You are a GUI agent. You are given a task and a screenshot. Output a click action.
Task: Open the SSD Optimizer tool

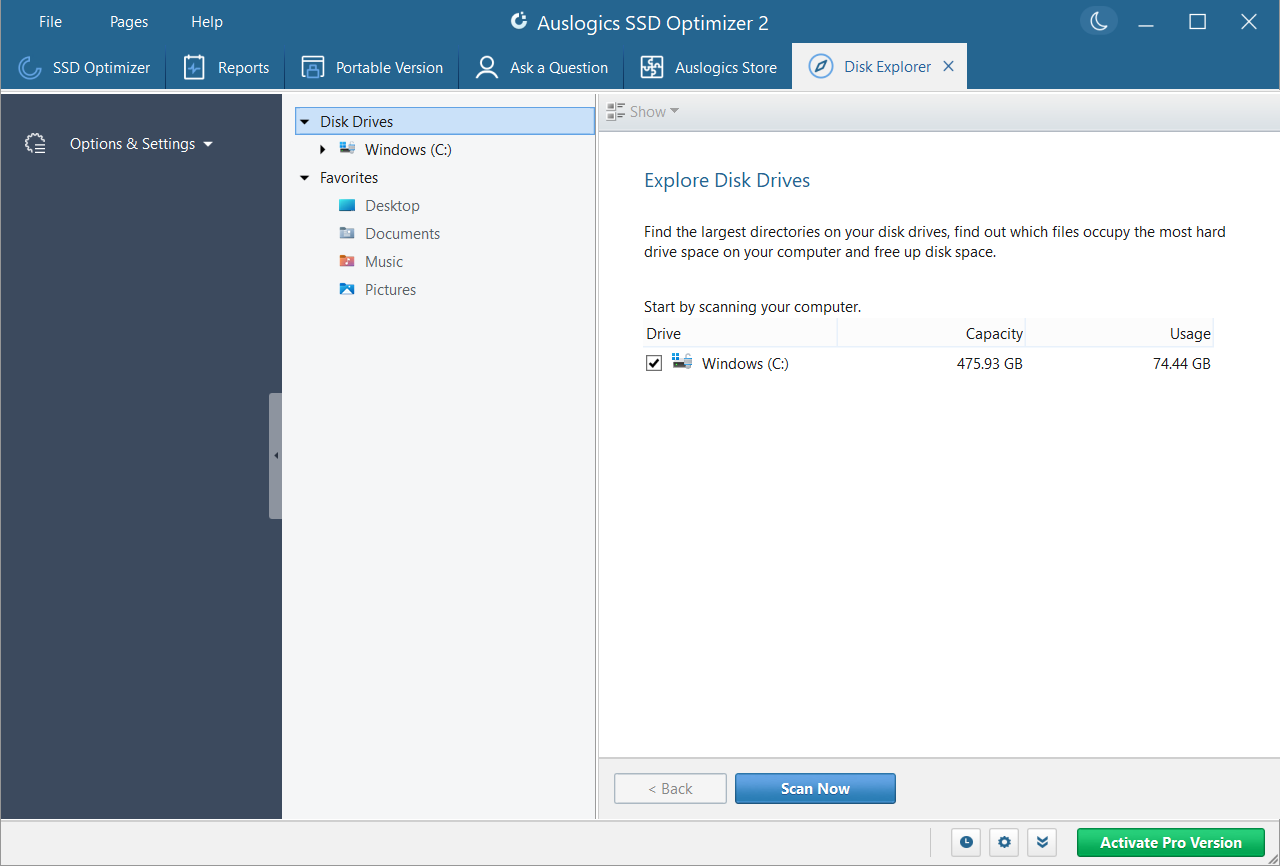[84, 67]
